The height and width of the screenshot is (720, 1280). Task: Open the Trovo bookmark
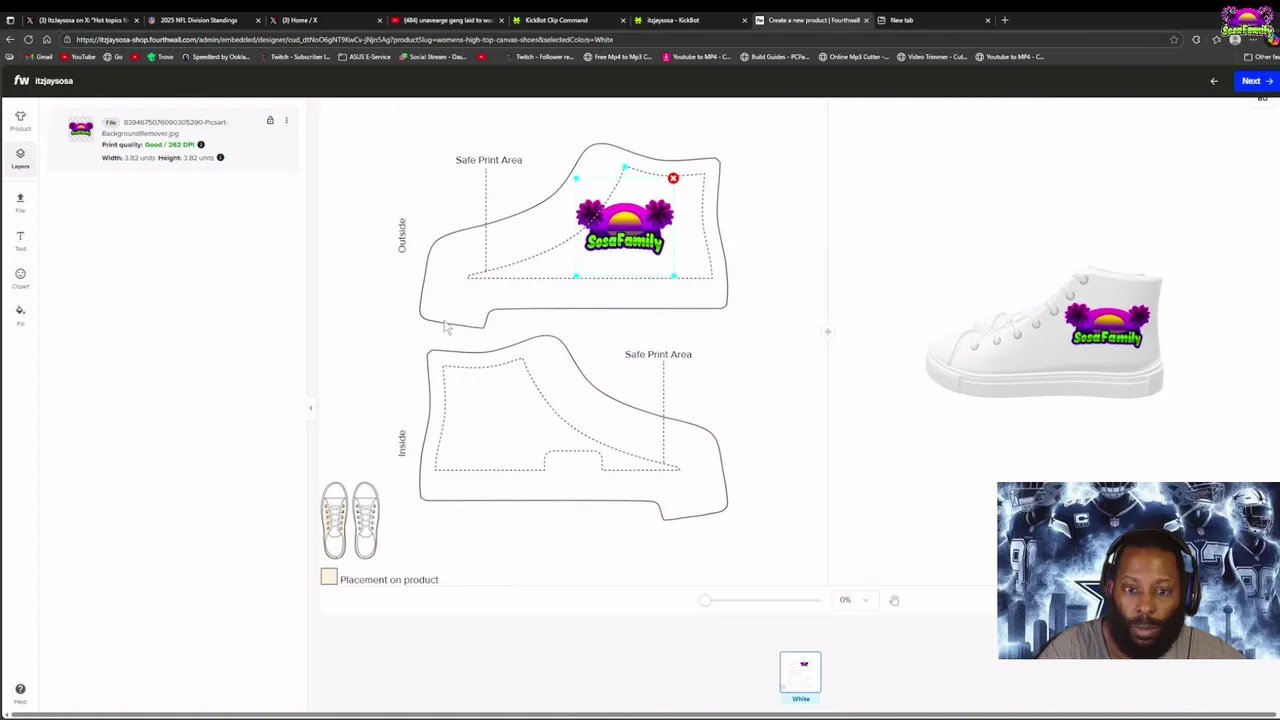click(160, 57)
